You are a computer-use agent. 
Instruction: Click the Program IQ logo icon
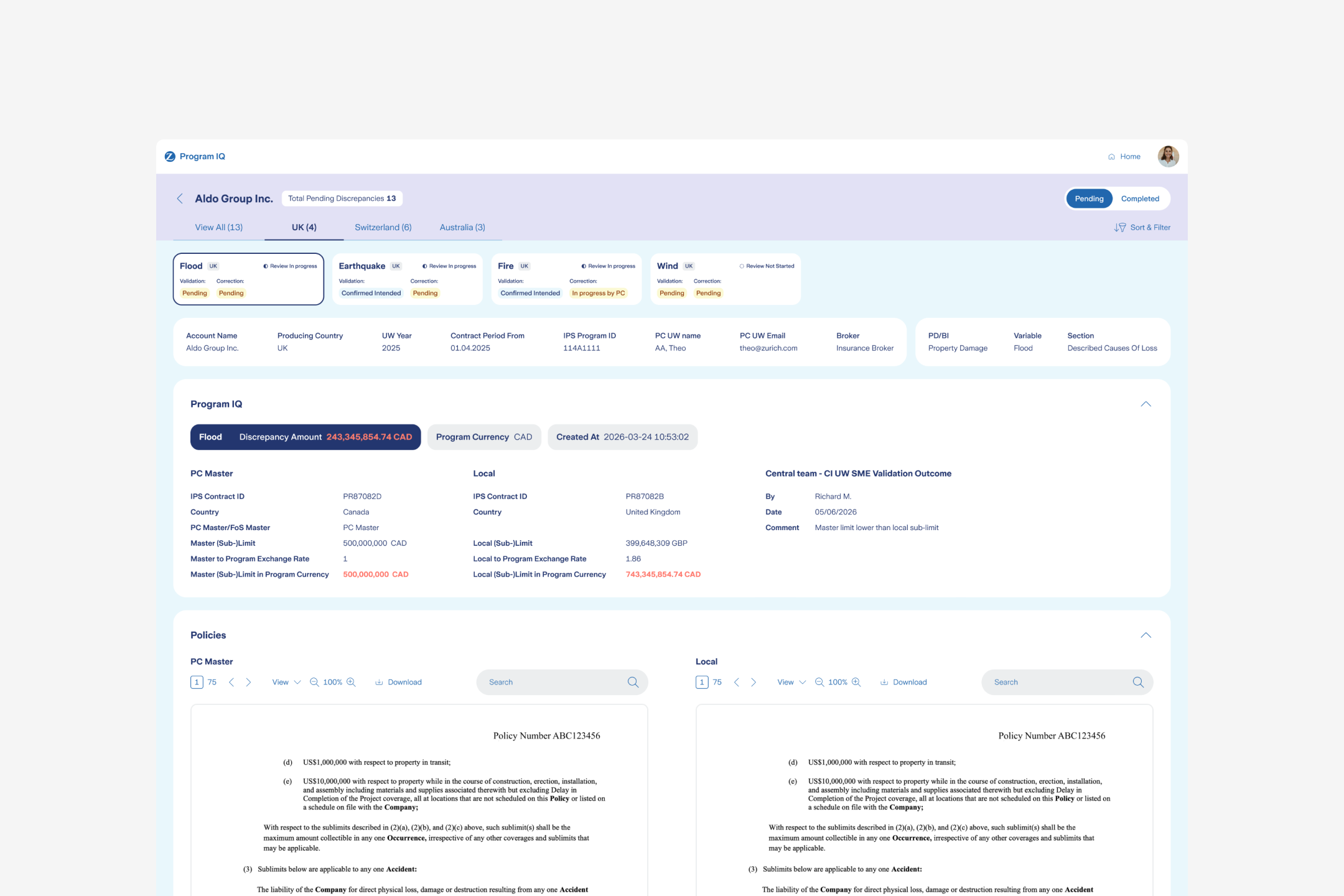pos(170,156)
